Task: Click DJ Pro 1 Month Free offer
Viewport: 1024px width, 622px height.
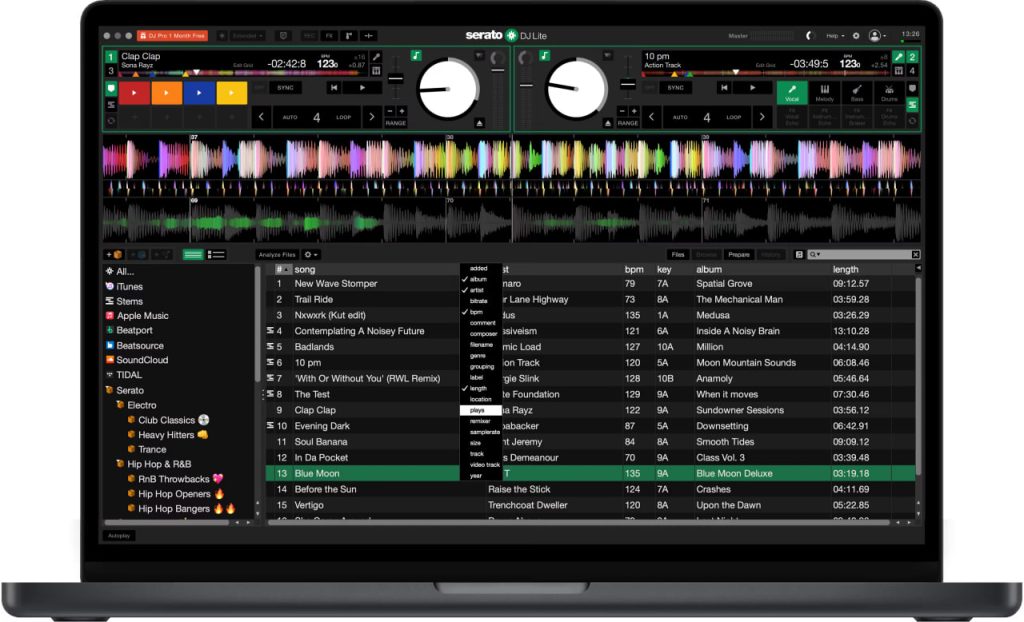Action: pos(172,36)
